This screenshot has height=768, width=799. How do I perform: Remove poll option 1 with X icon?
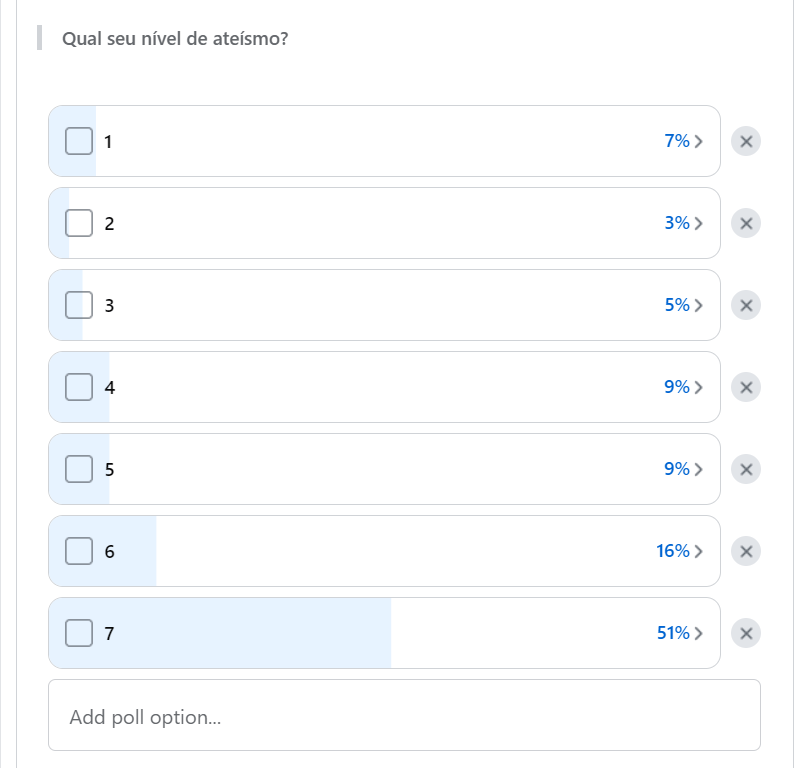tap(745, 141)
